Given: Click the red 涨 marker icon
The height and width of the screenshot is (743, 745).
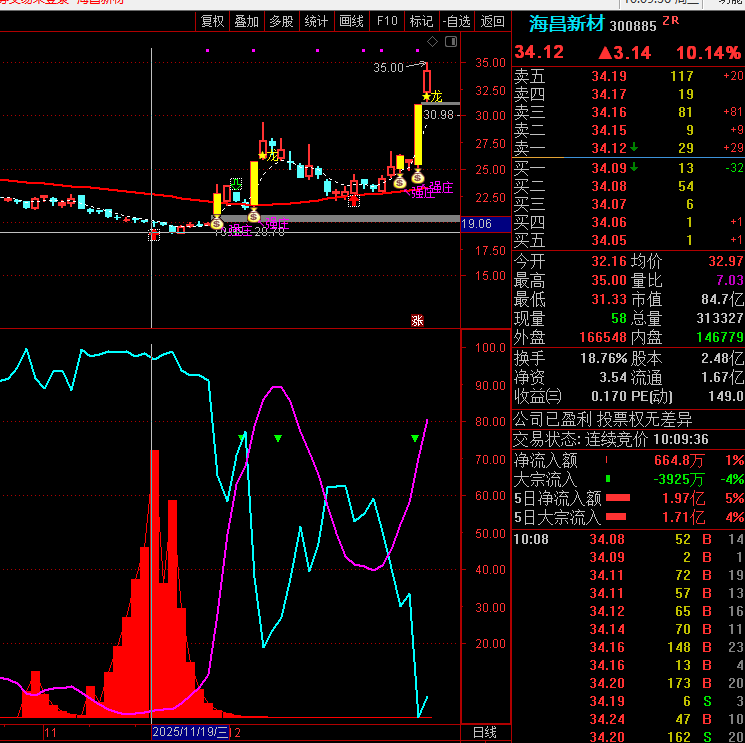Looking at the screenshot, I should pyautogui.click(x=417, y=320).
